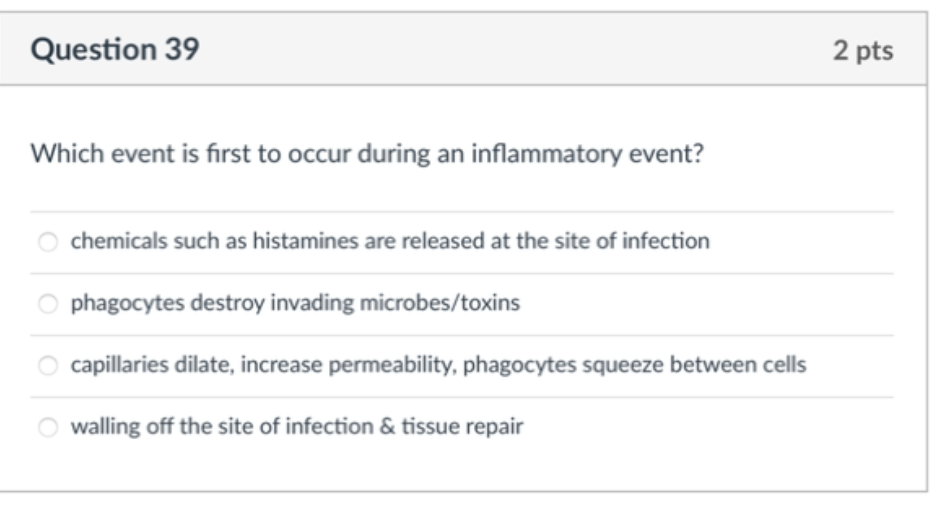
Task: Pick the walling off site radio button
Action: coord(47,427)
